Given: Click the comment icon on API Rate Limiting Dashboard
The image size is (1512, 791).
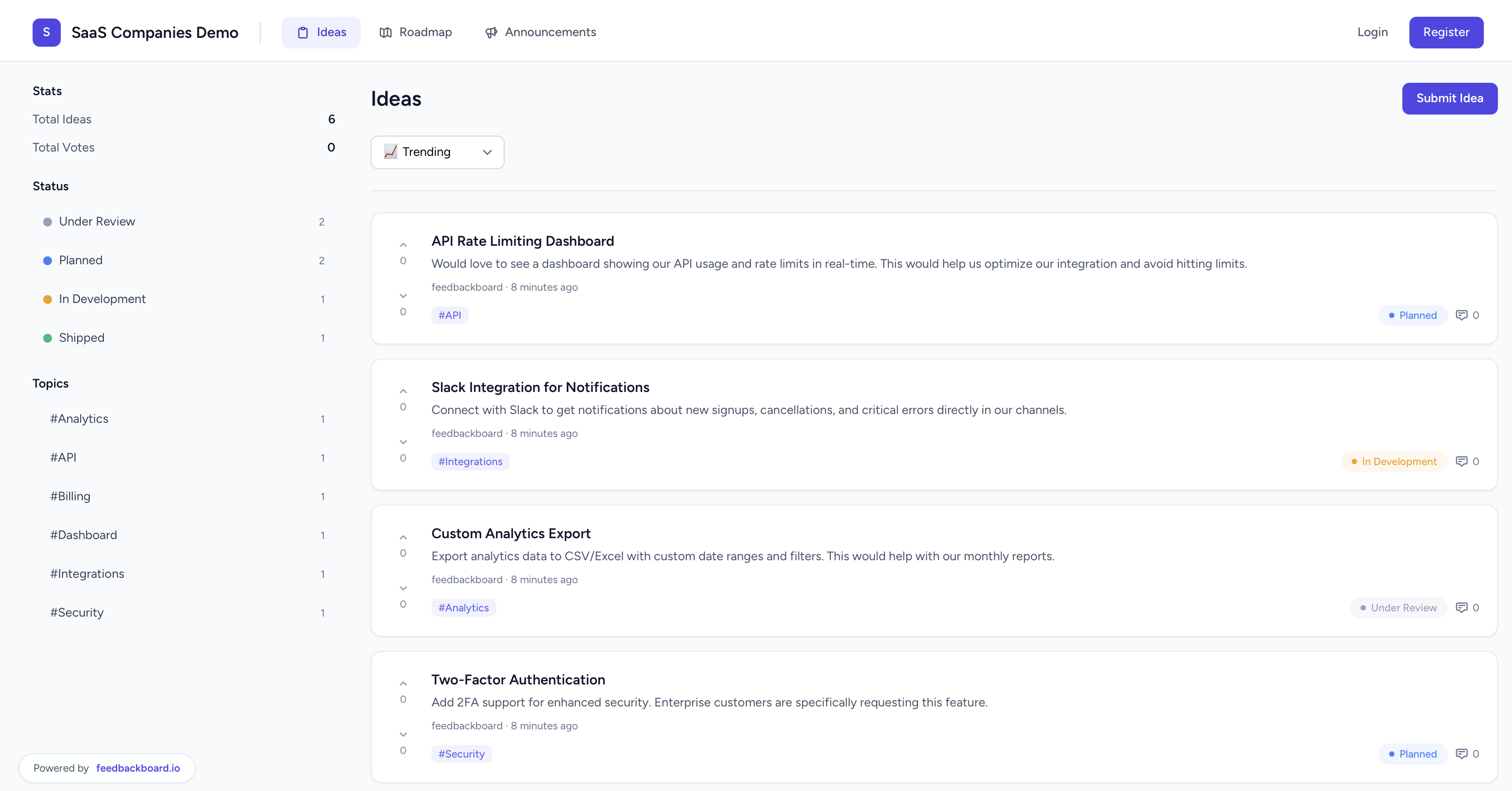Looking at the screenshot, I should coord(1461,315).
